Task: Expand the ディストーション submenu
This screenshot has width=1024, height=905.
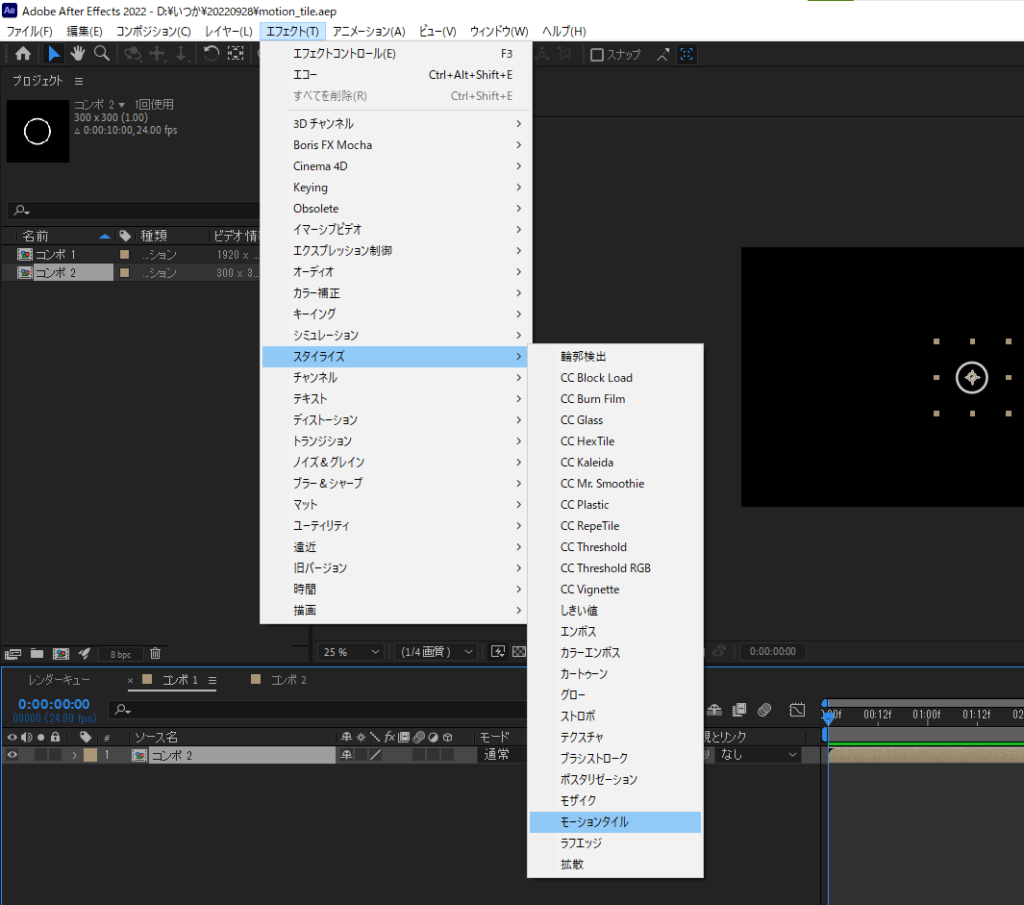Action: coord(396,420)
